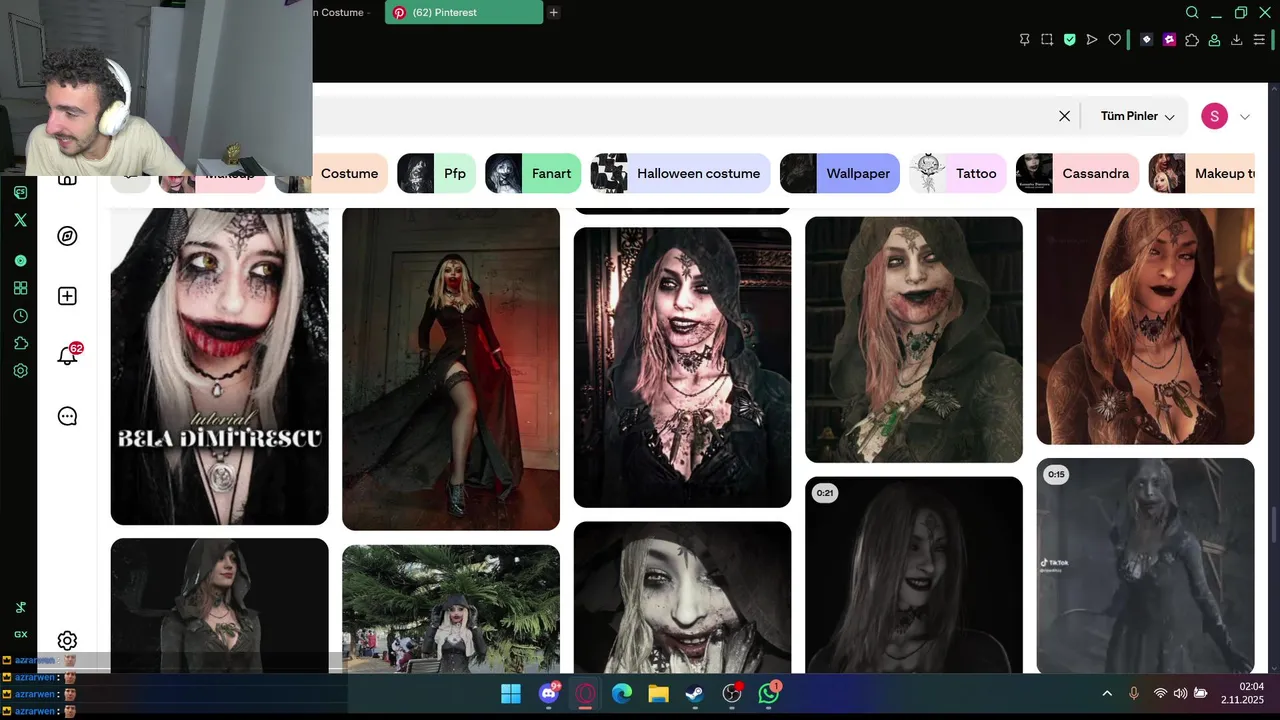The image size is (1280, 720).
Task: Open Microsoft Edge from the taskbar
Action: click(621, 693)
